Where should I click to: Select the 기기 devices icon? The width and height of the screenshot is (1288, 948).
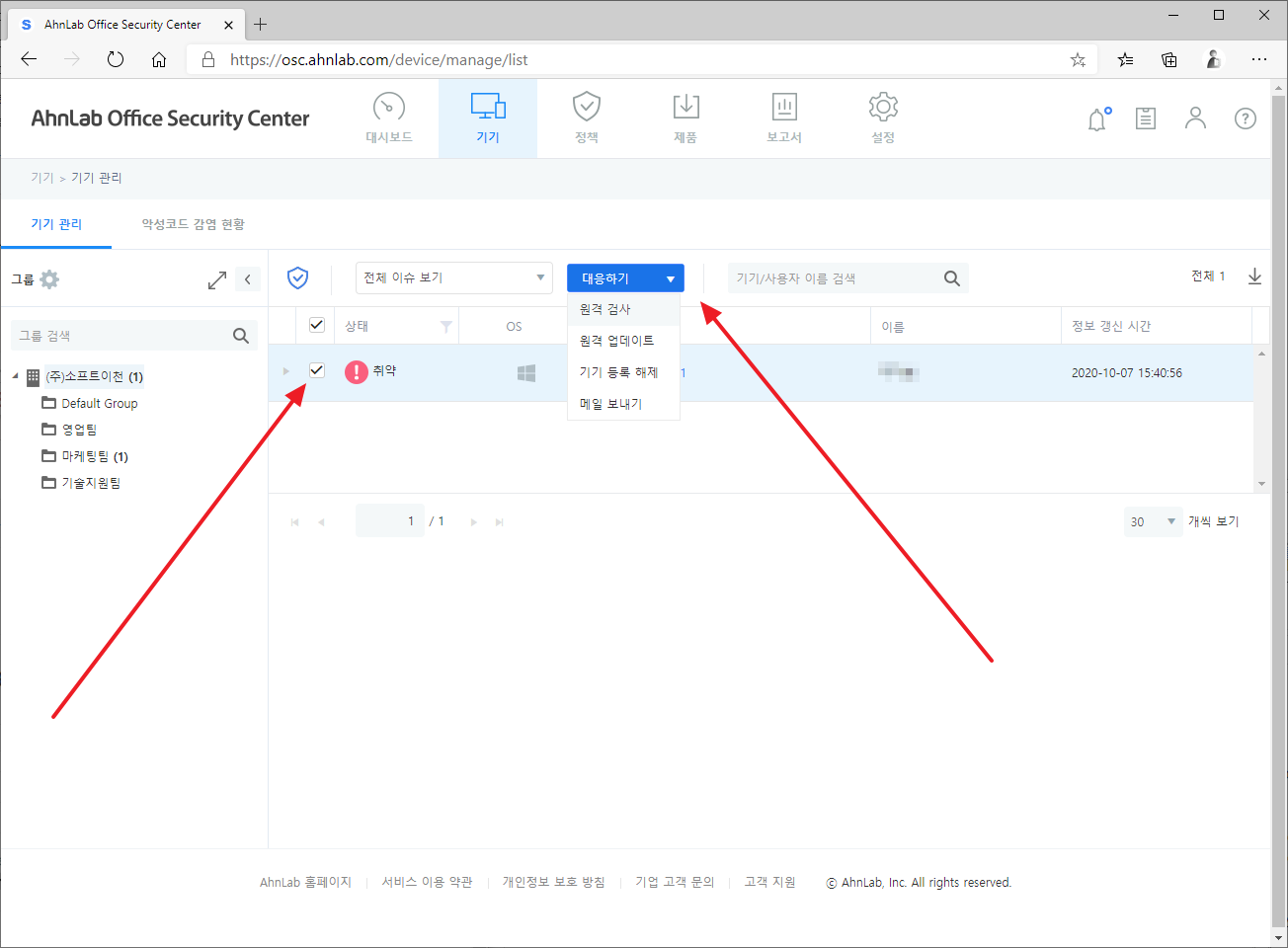(x=488, y=107)
